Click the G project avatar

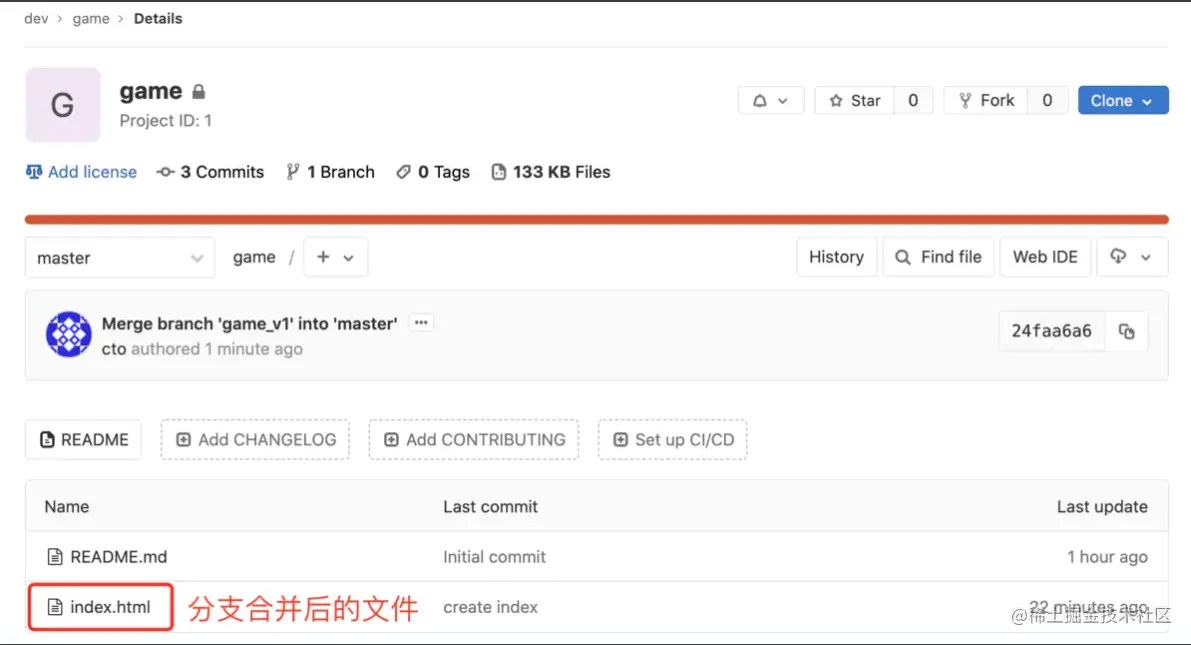click(63, 105)
